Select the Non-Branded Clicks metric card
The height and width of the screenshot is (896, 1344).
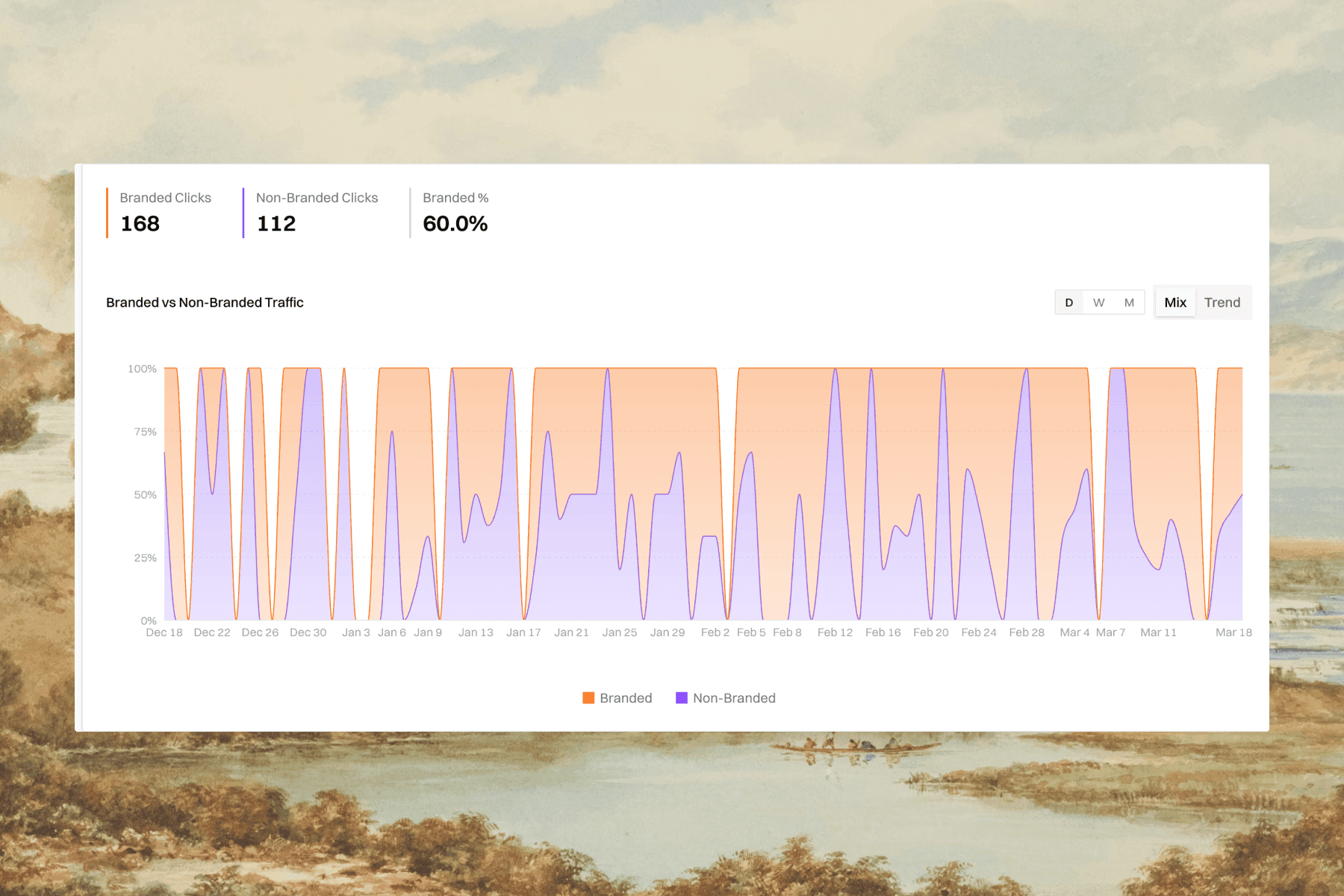317,211
